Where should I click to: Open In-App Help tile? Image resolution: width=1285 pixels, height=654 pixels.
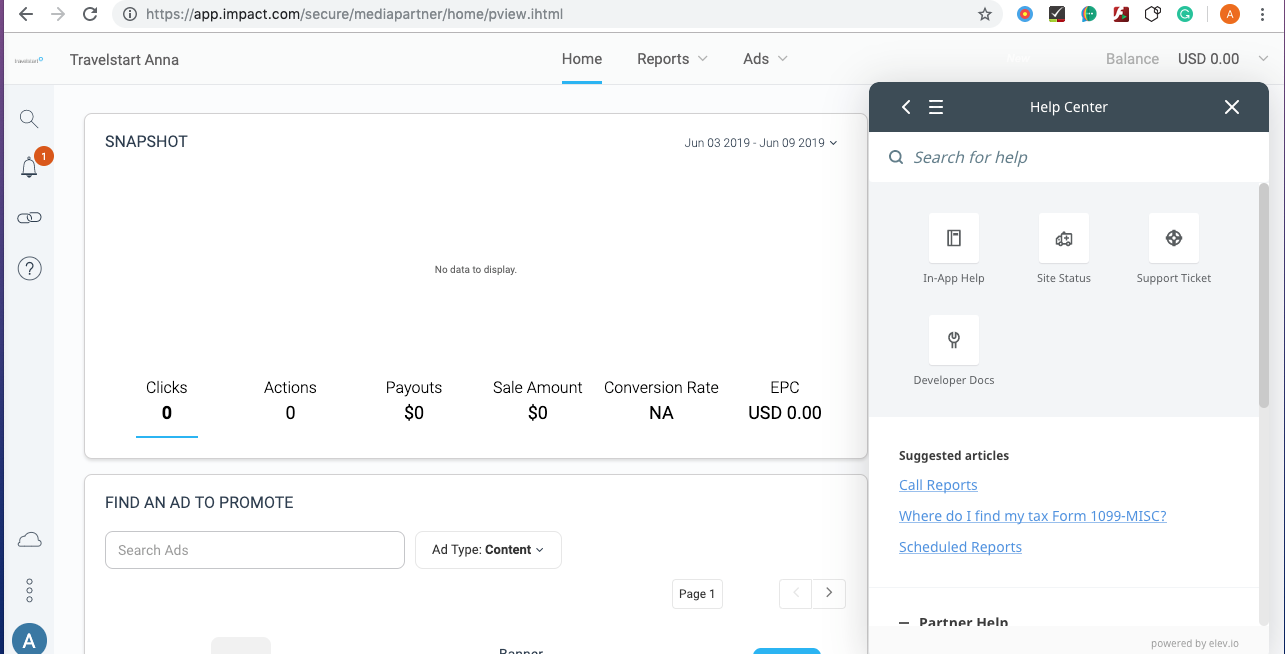tap(954, 249)
